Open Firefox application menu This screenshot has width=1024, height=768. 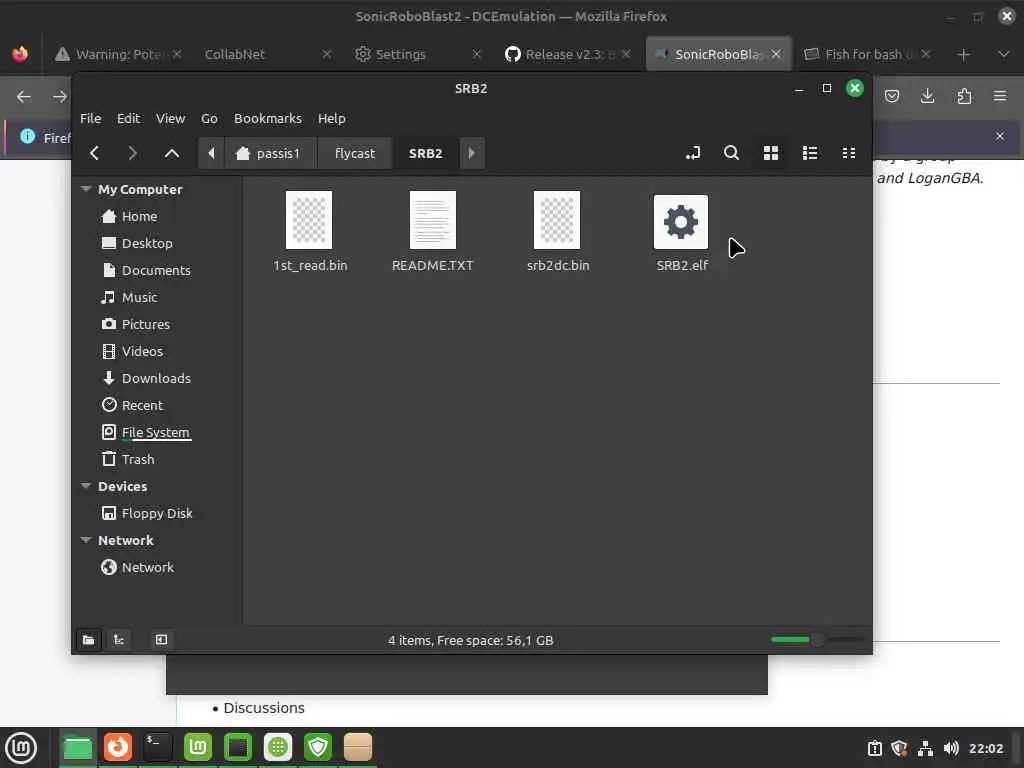click(x=1000, y=97)
